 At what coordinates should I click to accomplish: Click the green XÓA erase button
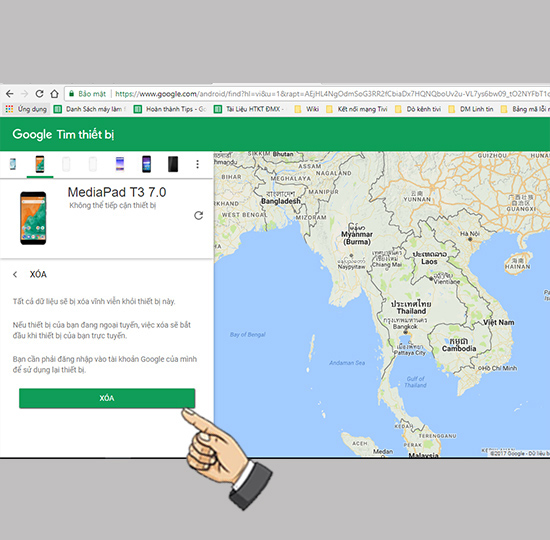pyautogui.click(x=107, y=398)
